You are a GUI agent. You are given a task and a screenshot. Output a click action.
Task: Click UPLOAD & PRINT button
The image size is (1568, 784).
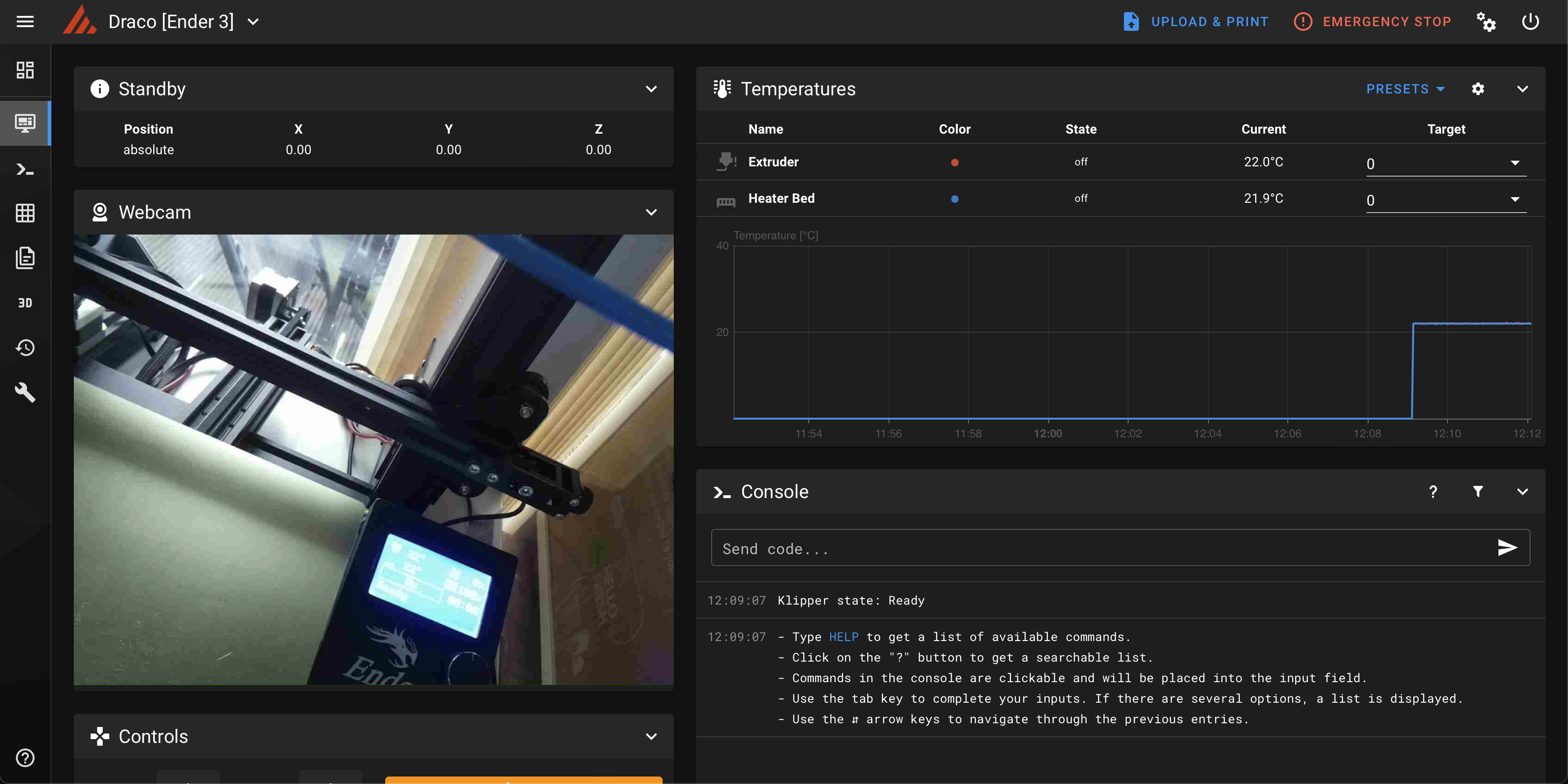coord(1195,22)
